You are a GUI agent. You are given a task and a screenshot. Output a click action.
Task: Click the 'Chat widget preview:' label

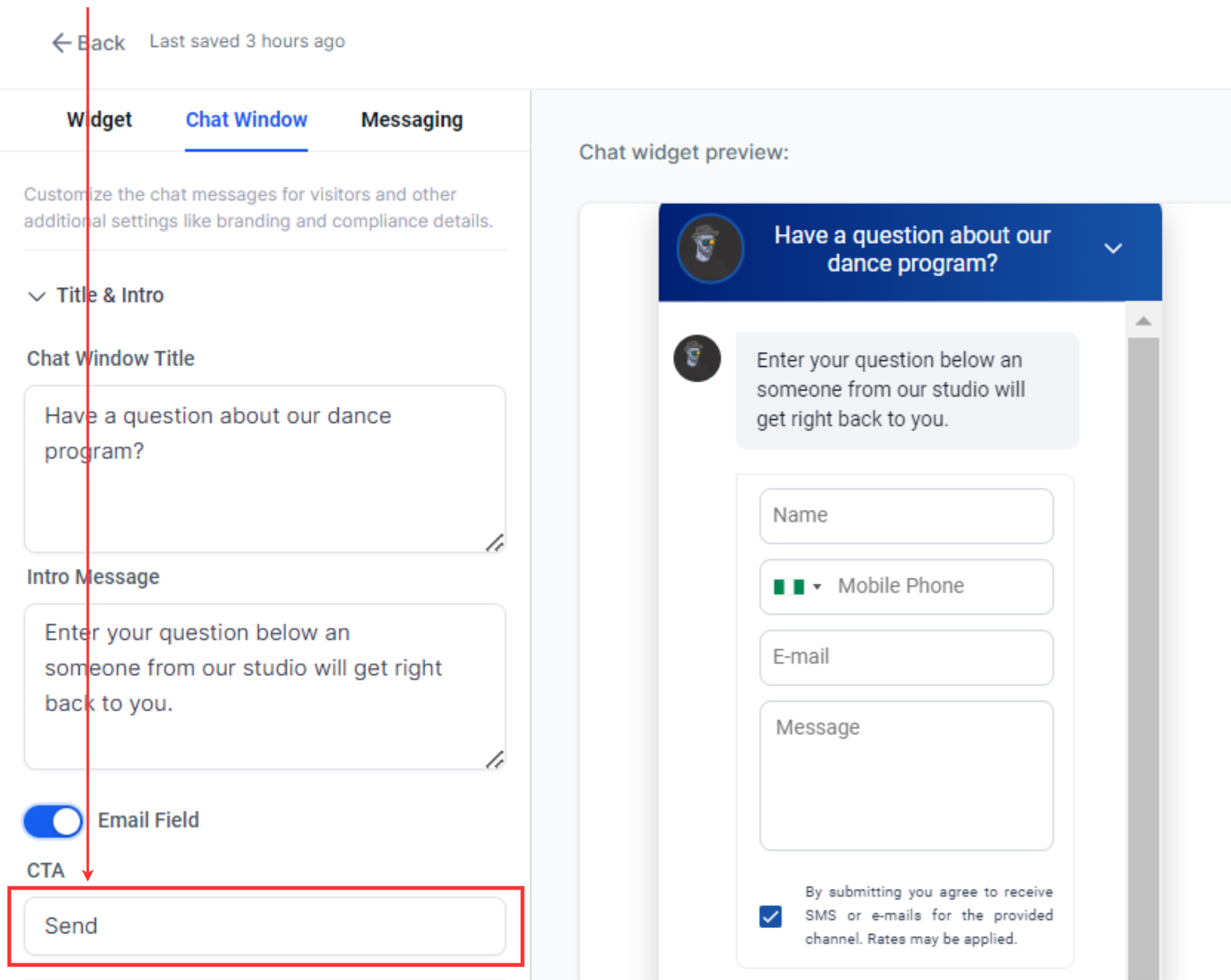pyautogui.click(x=684, y=153)
